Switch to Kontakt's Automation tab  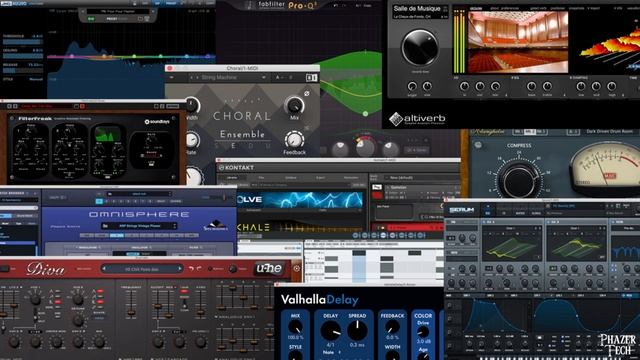pos(351,178)
